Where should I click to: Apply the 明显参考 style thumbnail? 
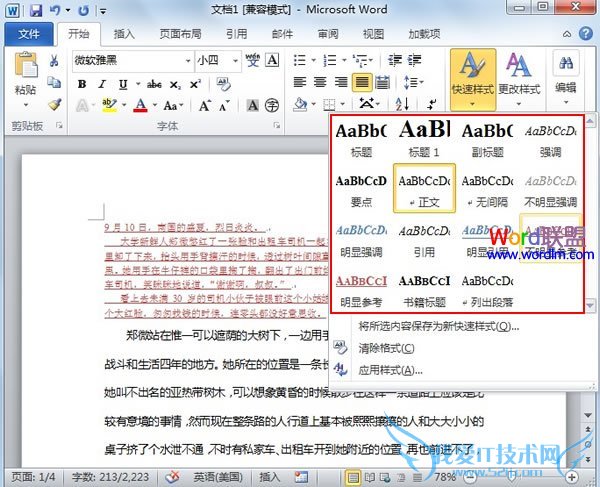tap(361, 291)
